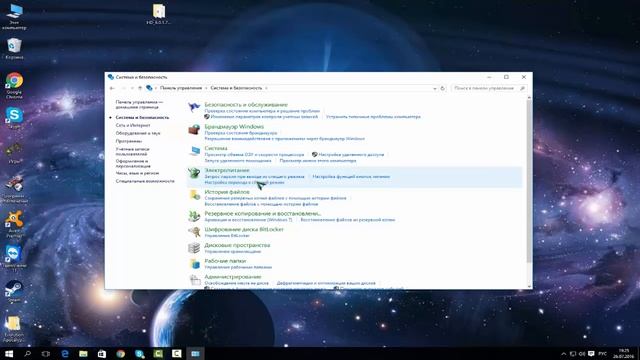Screen dimensions: 640x360
Task: Open the Администрирование heading link
Action: coord(233,277)
